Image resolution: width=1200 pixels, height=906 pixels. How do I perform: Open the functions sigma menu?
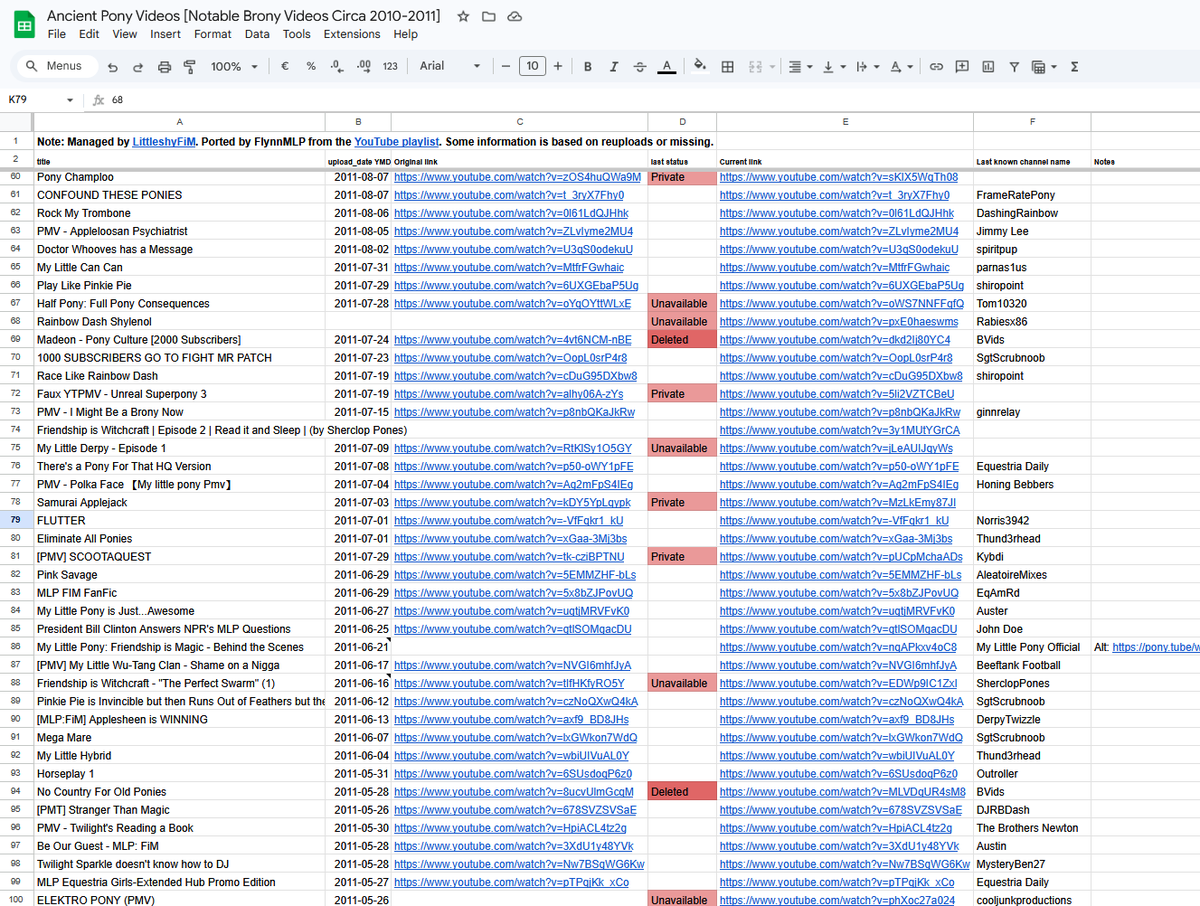pos(1074,66)
